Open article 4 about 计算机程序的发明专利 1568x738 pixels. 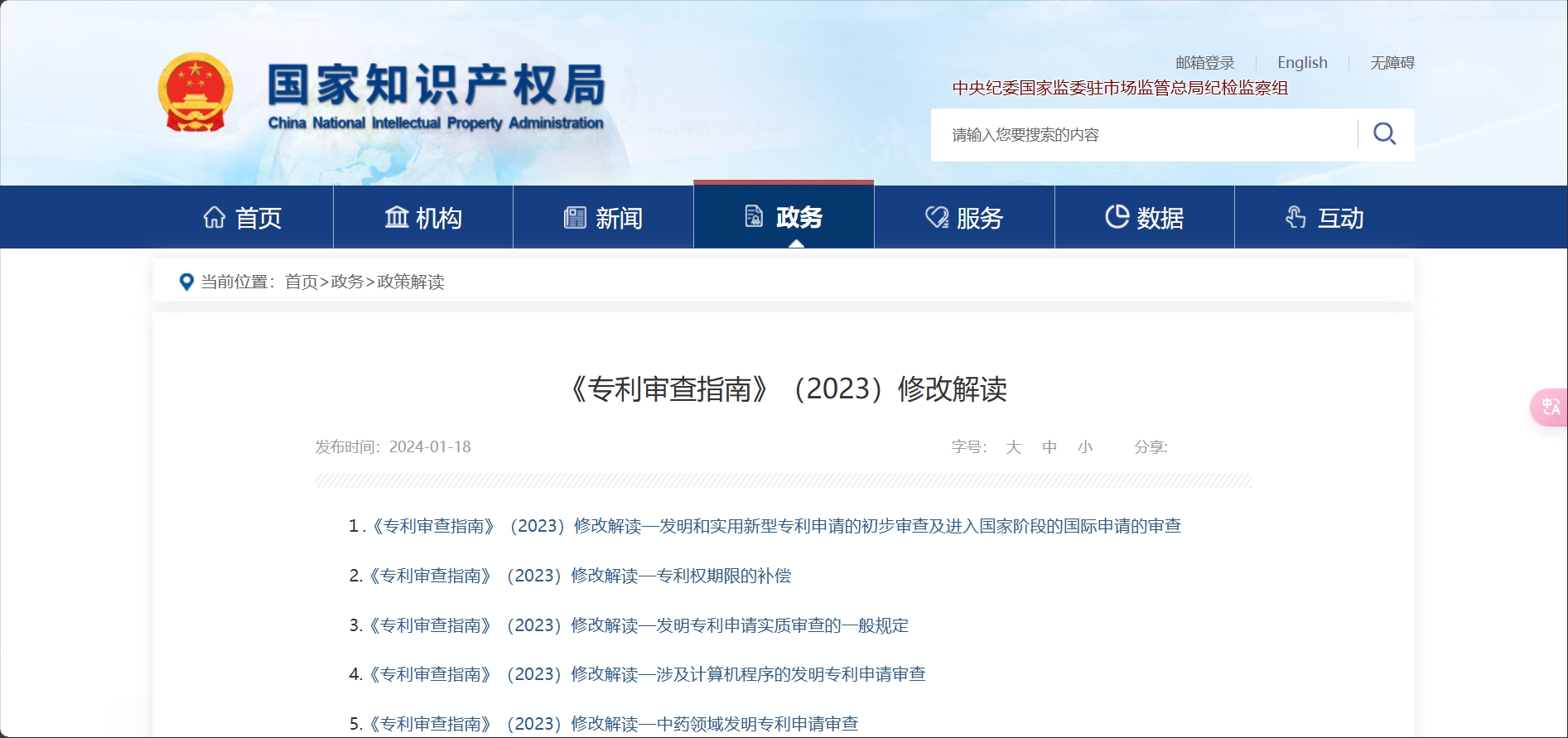[x=646, y=674]
